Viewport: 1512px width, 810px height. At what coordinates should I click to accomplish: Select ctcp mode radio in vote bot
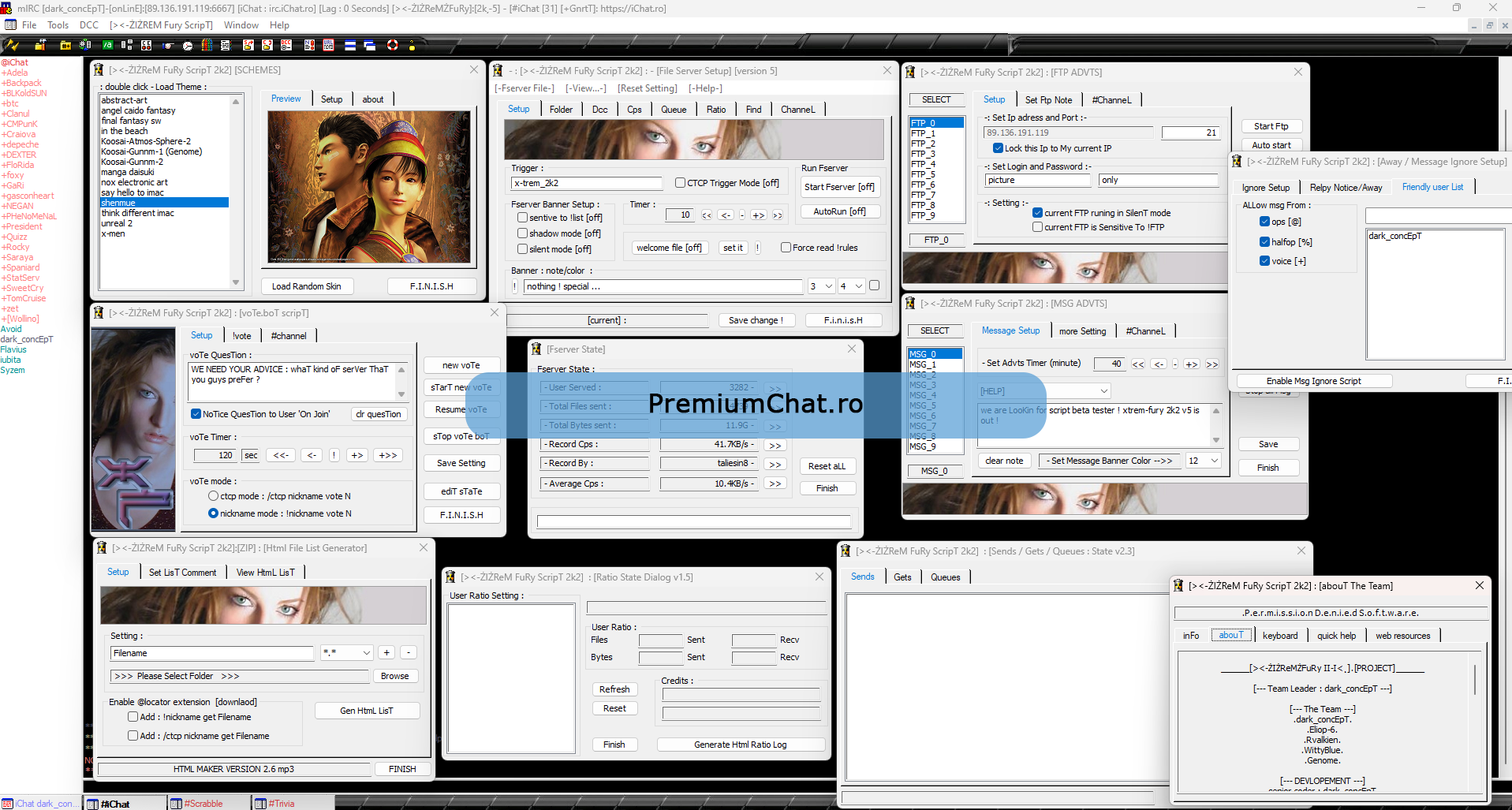pyautogui.click(x=213, y=496)
